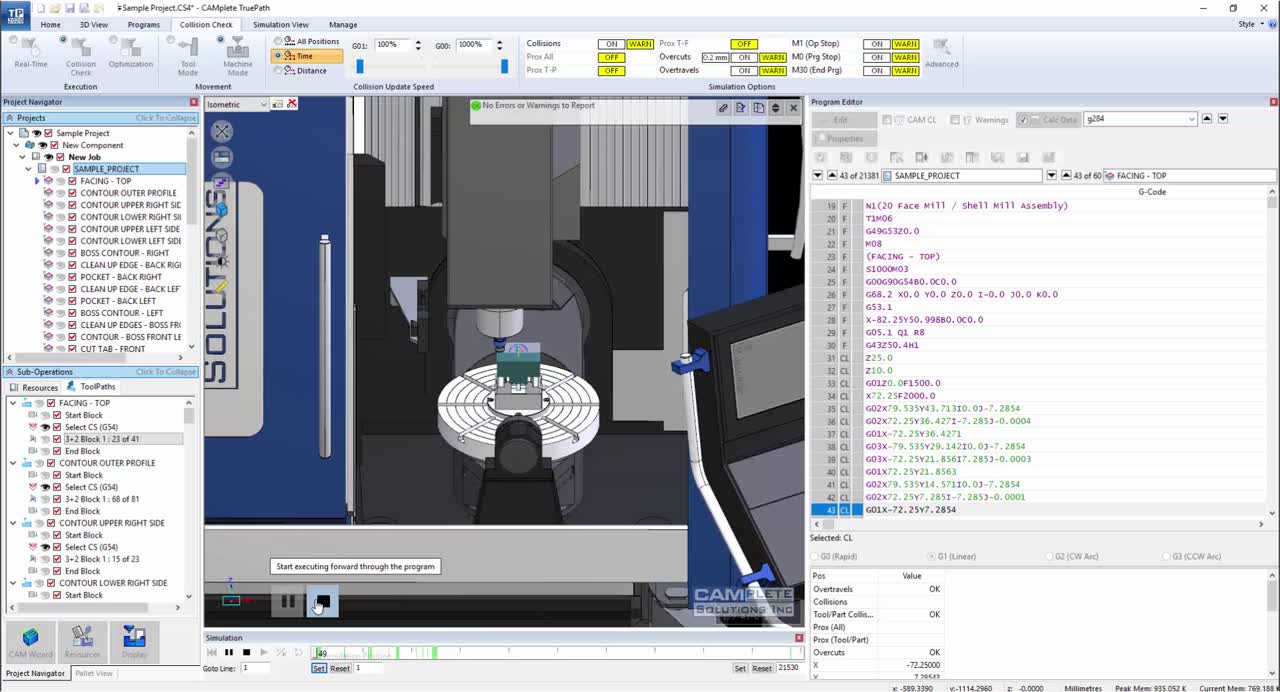Pause the simulation in the Simulation bar

click(229, 652)
